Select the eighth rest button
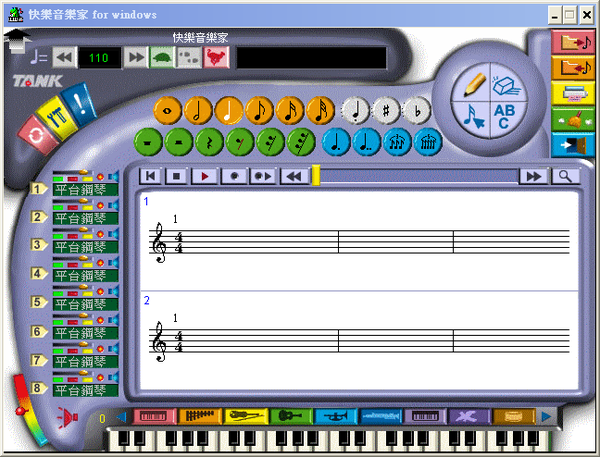This screenshot has width=600, height=457. pos(240,142)
